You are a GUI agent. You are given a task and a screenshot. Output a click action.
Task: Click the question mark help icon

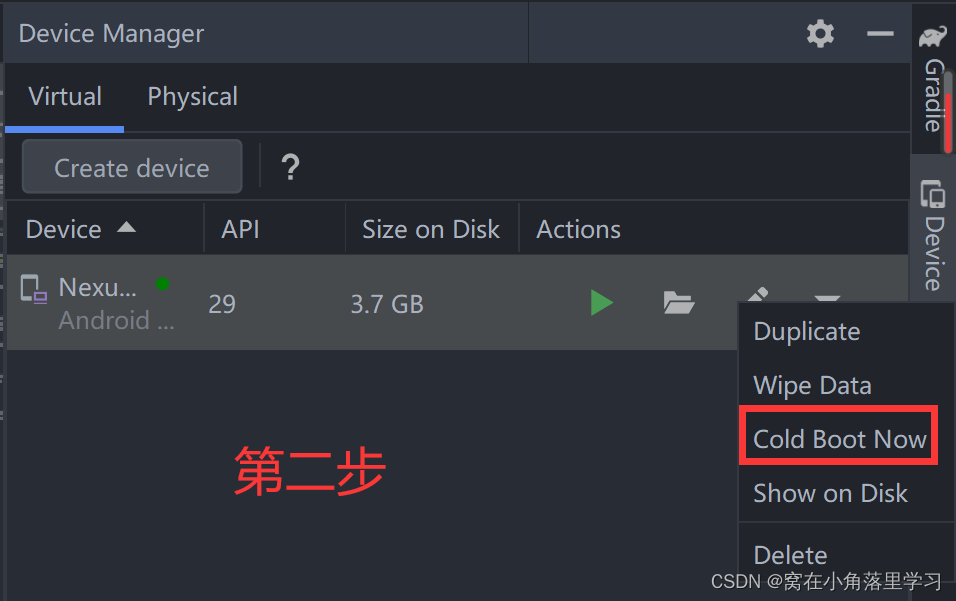pos(289,167)
